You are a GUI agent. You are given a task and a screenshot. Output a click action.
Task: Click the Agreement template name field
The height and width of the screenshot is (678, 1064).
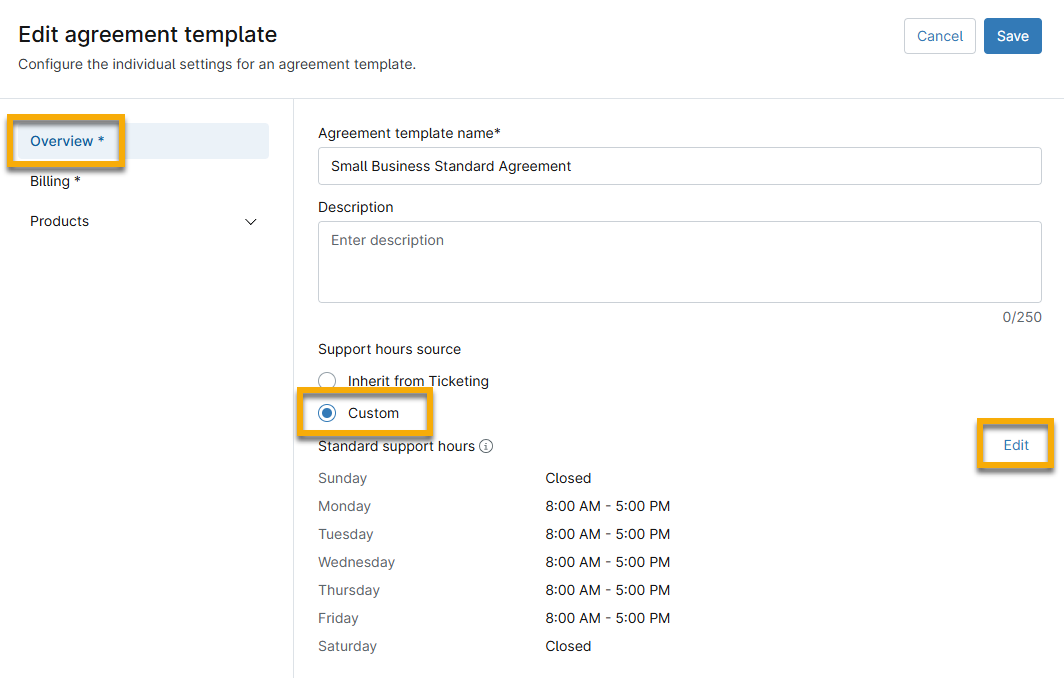coord(679,166)
